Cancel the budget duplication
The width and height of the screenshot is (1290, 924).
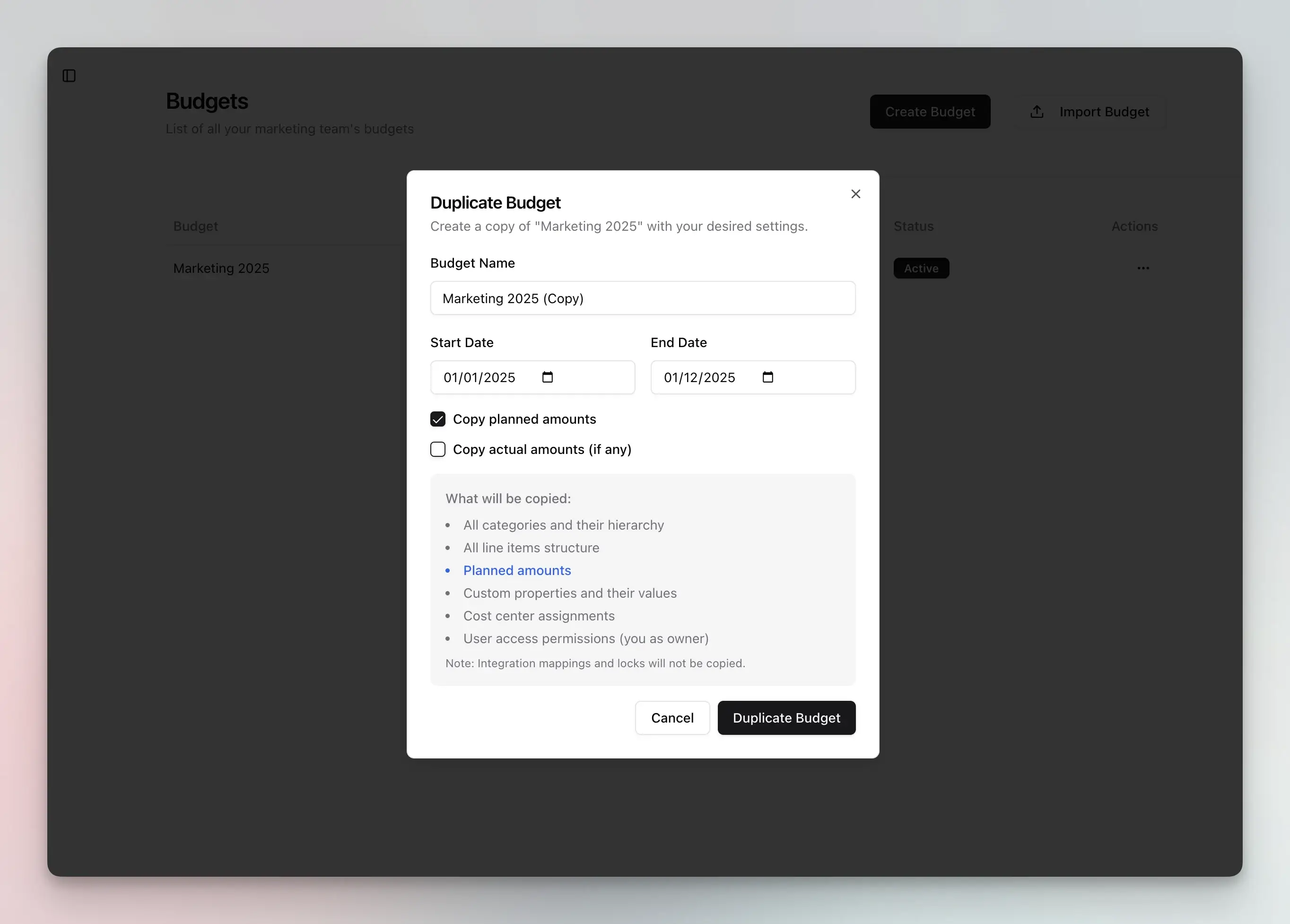(672, 718)
